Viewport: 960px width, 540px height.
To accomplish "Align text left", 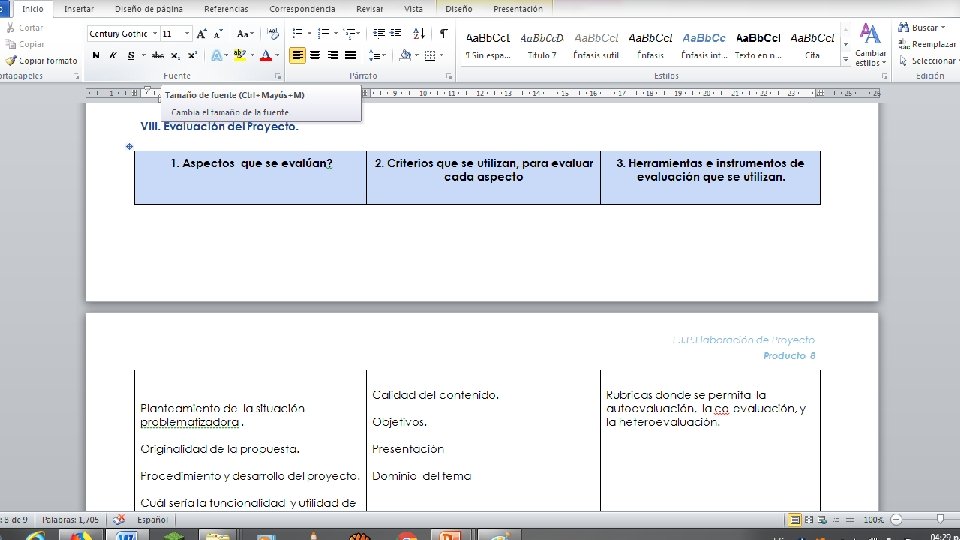I will coord(298,56).
